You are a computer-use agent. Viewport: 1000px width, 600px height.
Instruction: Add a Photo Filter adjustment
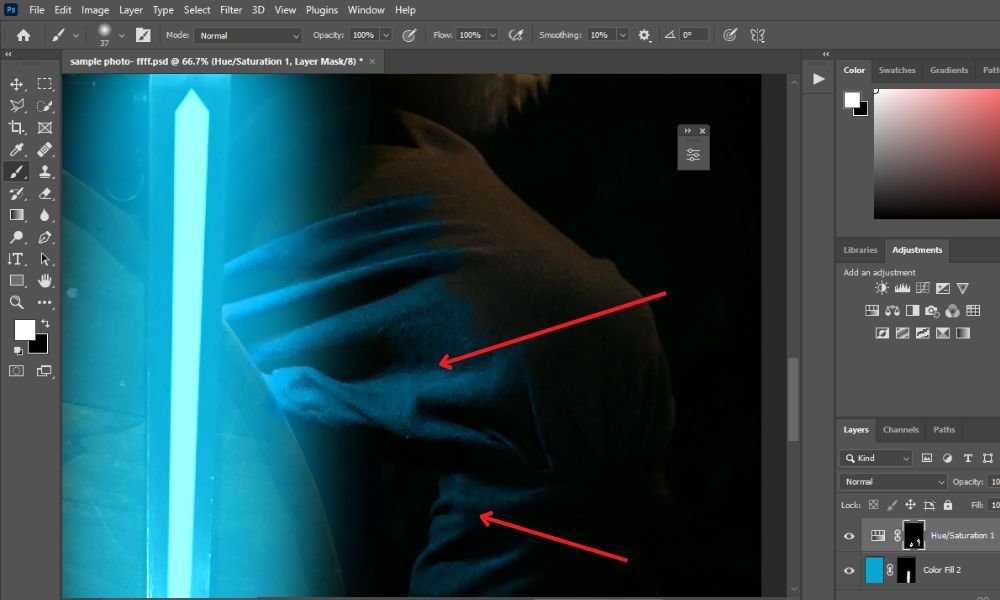[932, 311]
